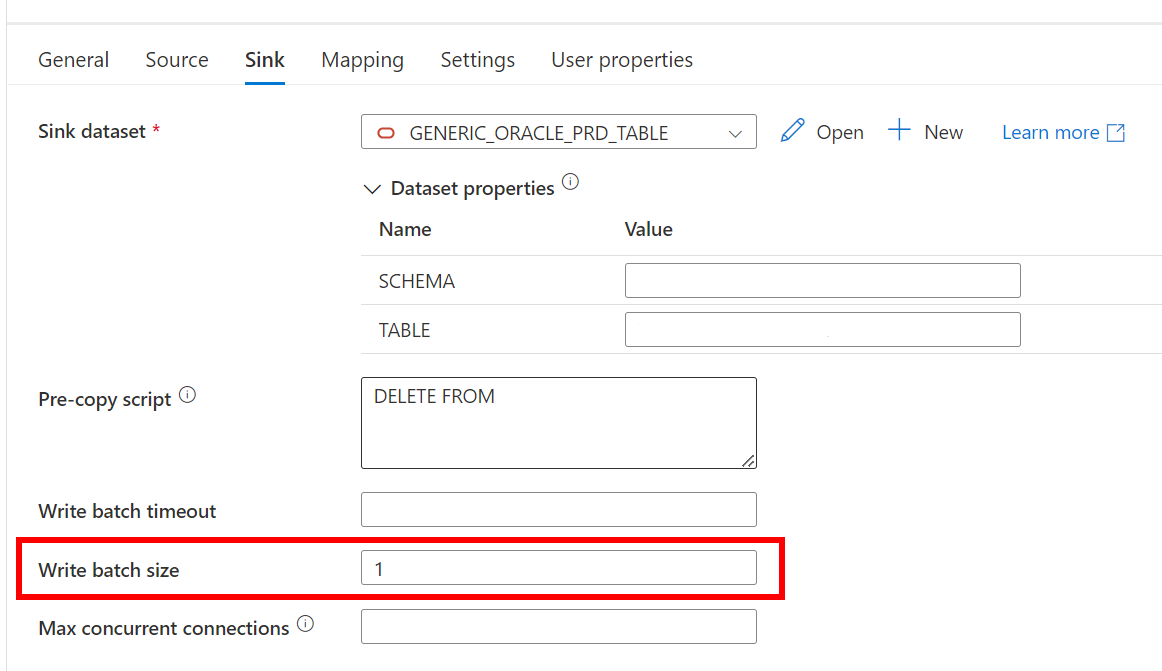Show info tooltip for Dataset properties
Viewport: 1162px width, 671px height.
pyautogui.click(x=570, y=182)
